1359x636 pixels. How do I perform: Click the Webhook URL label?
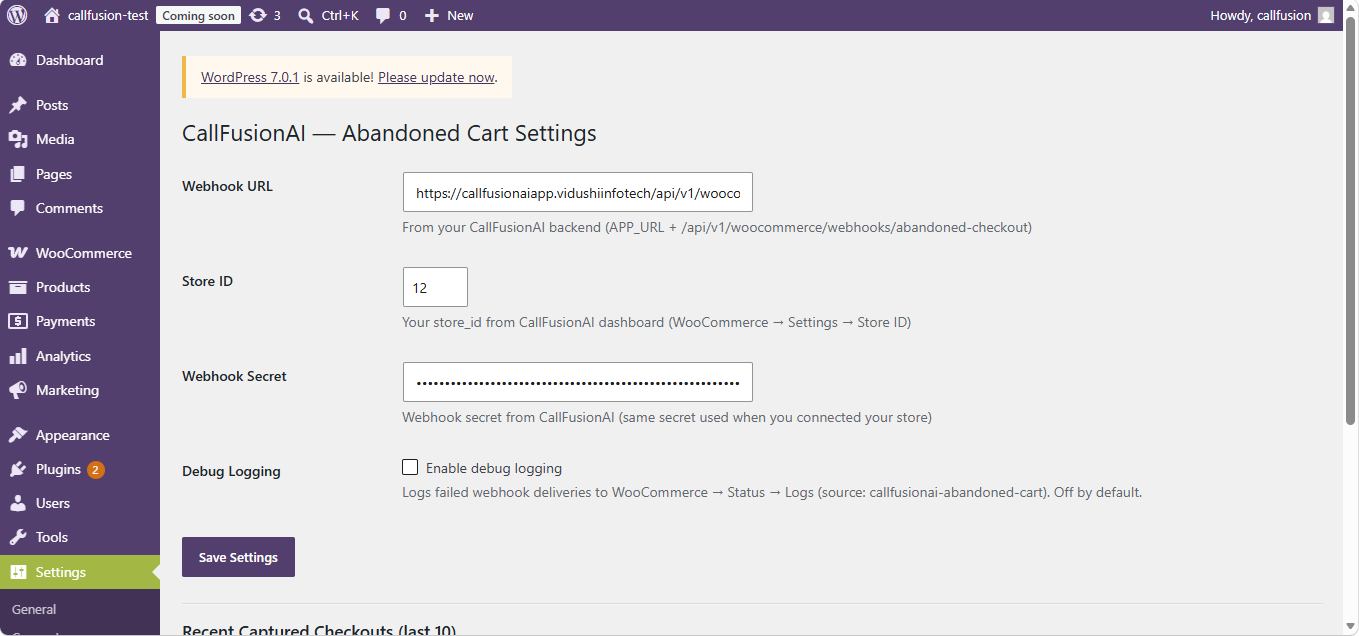click(x=227, y=186)
